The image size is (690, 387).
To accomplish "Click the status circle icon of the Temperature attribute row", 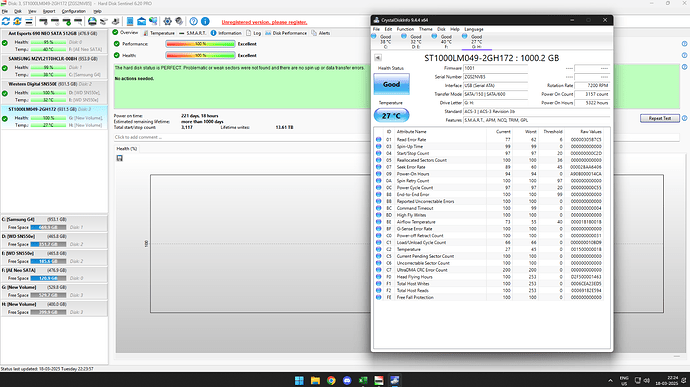I will (x=378, y=249).
